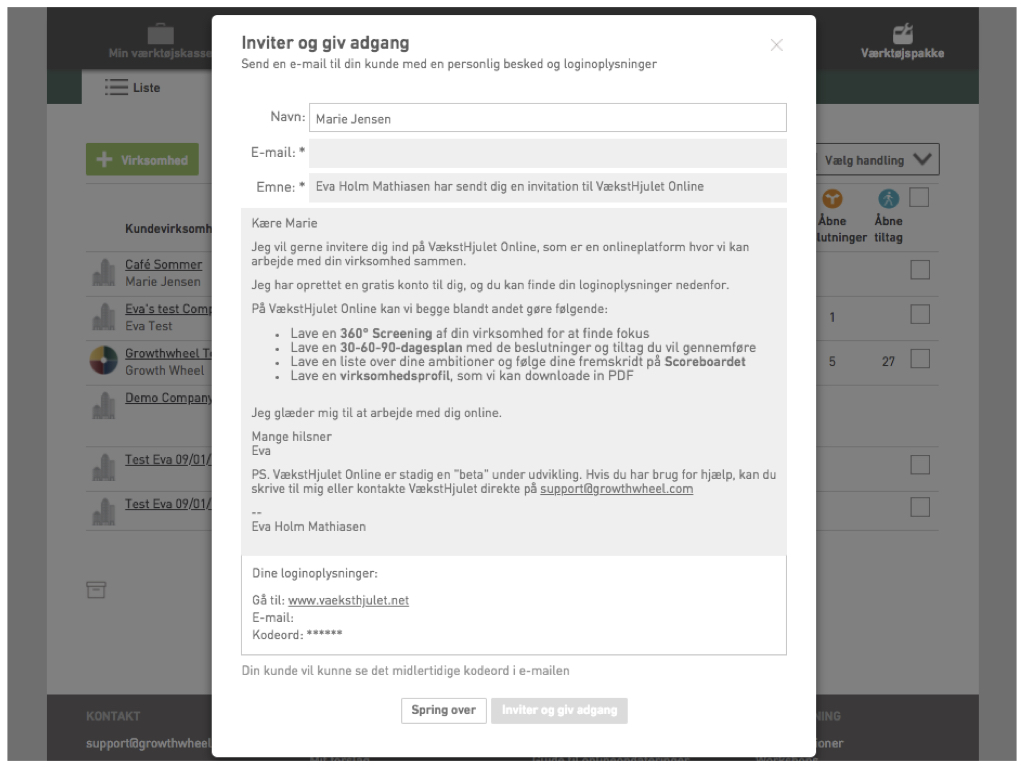Click the value 5 in Growthwheel row
The width and height of the screenshot is (1024, 768).
832,361
